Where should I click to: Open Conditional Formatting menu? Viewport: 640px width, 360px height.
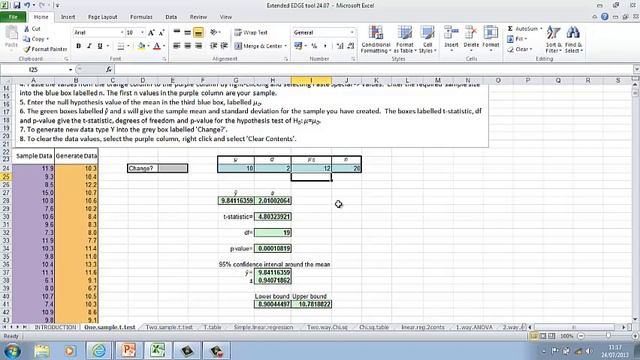coord(376,39)
